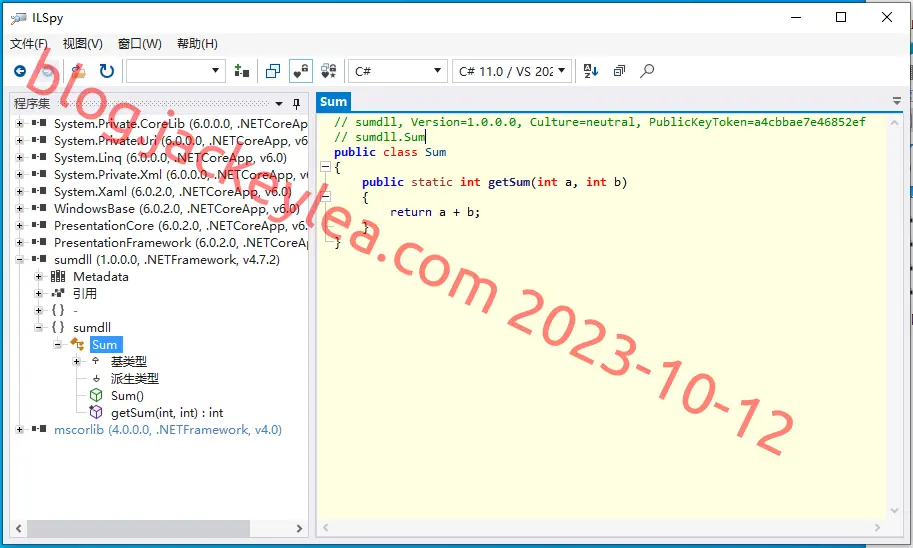913x548 pixels.
Task: Open the 帮助(H) menu
Action: [197, 44]
